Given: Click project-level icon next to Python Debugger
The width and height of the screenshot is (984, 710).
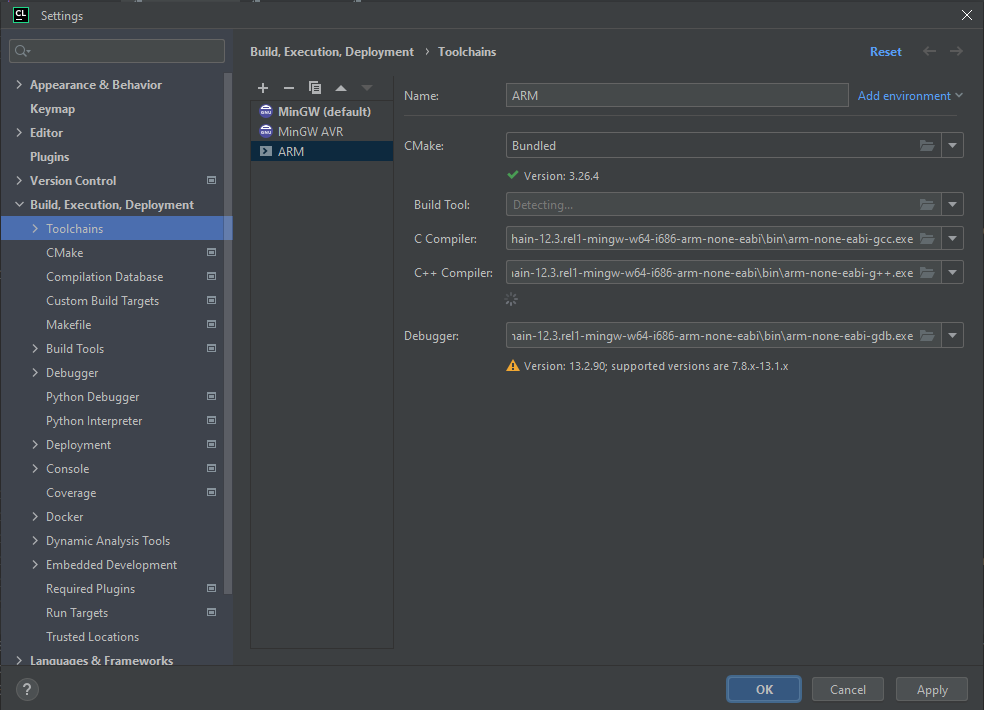Looking at the screenshot, I should point(211,396).
